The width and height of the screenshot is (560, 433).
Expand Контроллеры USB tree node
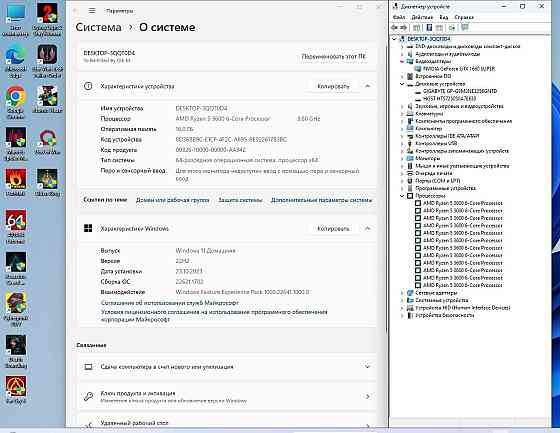coord(402,144)
